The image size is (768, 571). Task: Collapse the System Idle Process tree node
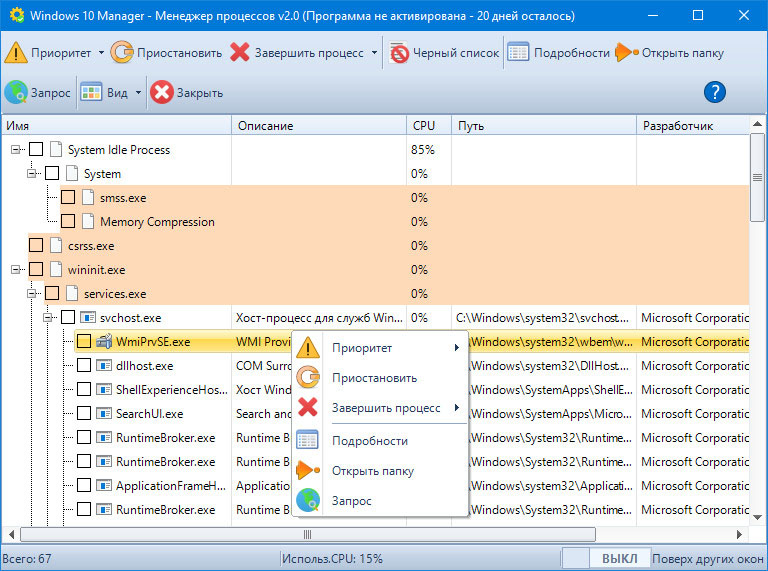point(16,149)
